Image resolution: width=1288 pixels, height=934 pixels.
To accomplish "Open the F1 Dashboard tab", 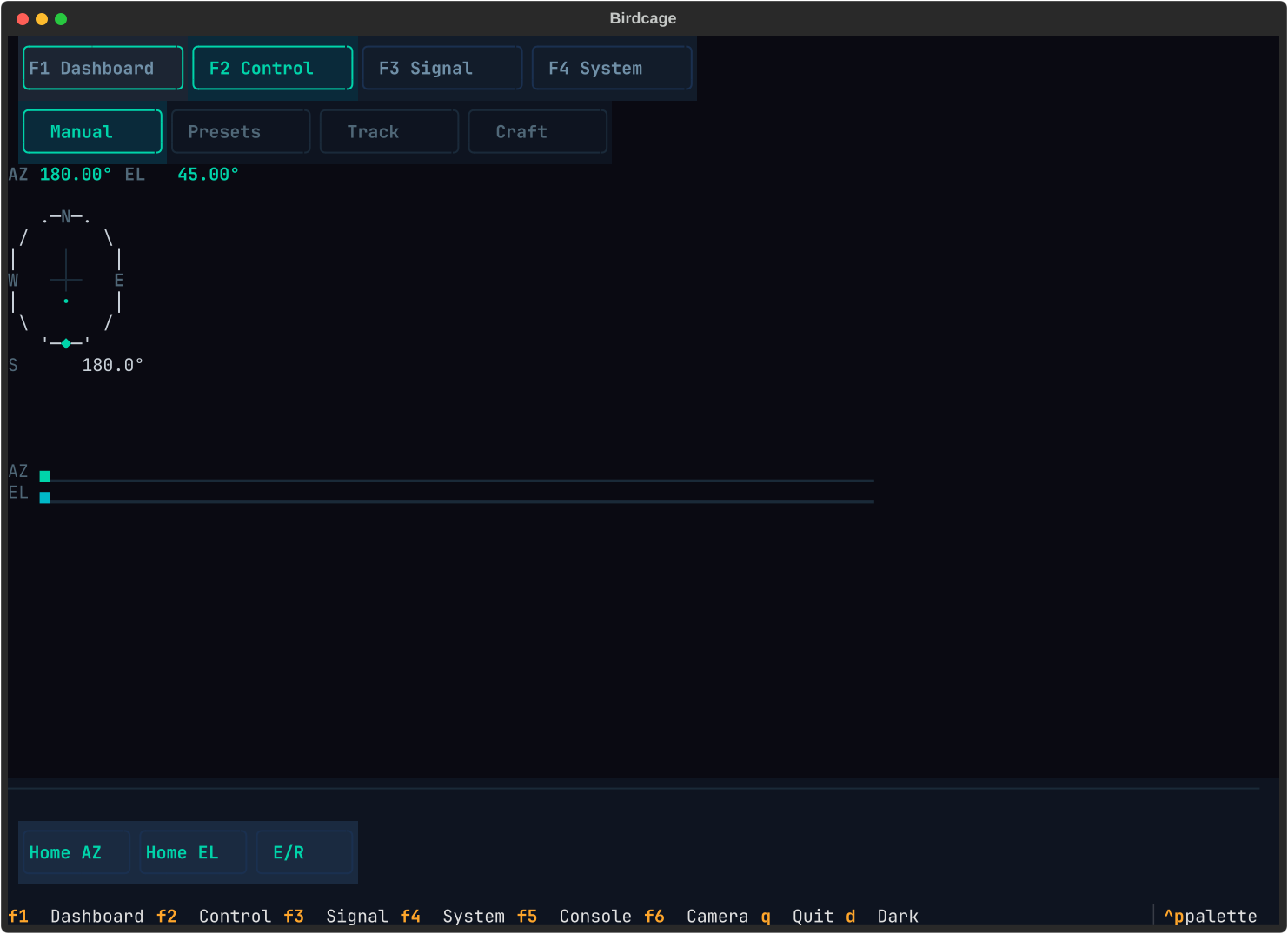I will pyautogui.click(x=103, y=68).
